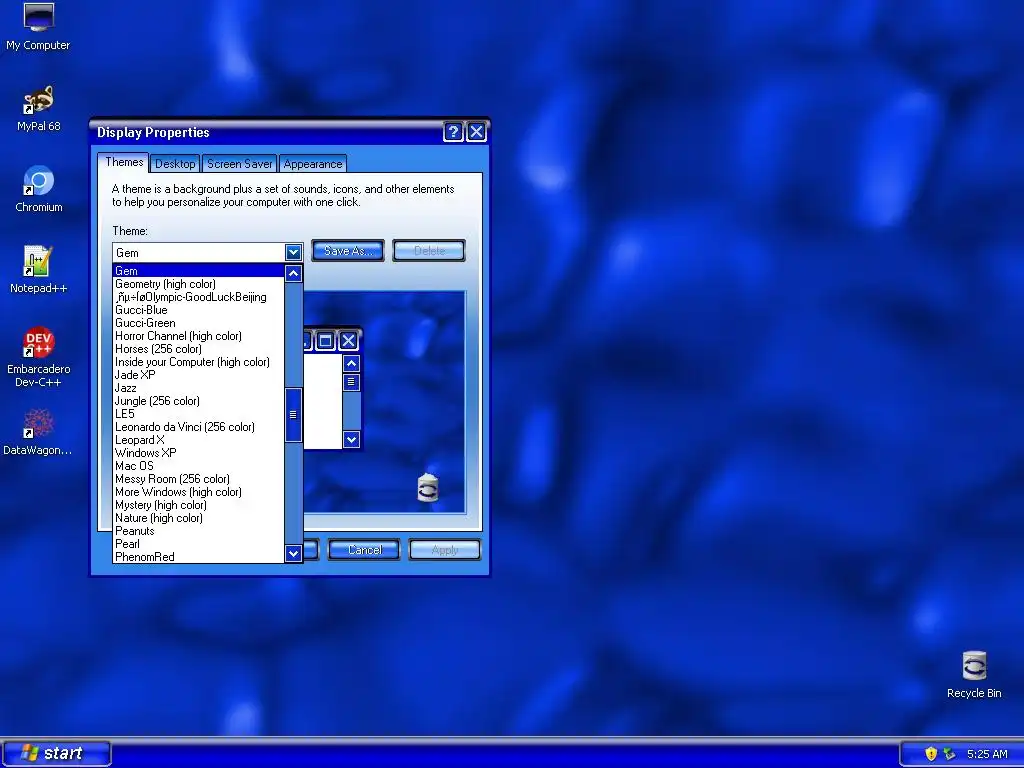Click the help question mark in Display Properties

[453, 132]
